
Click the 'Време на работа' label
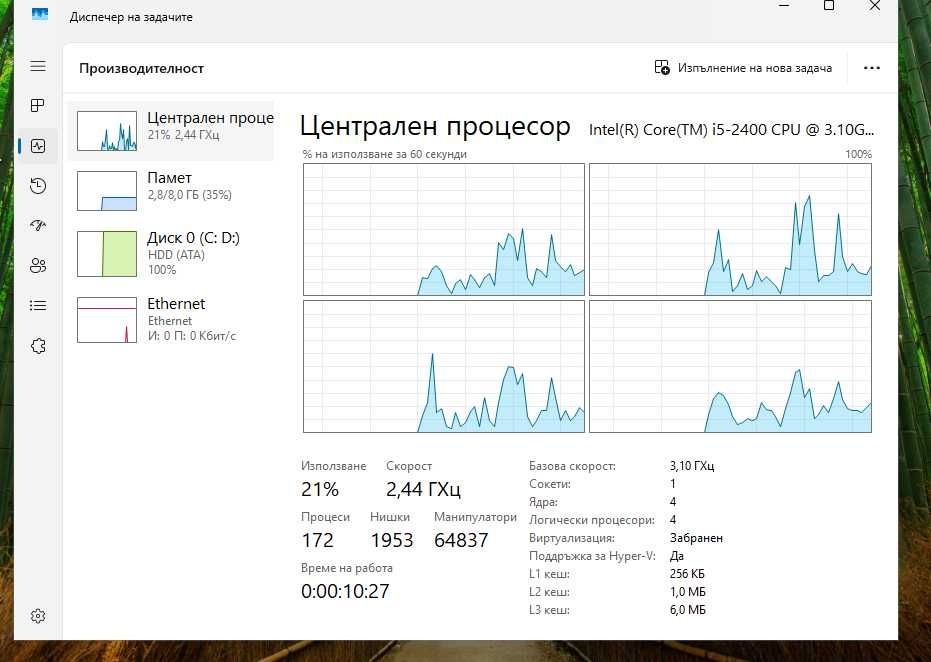347,568
